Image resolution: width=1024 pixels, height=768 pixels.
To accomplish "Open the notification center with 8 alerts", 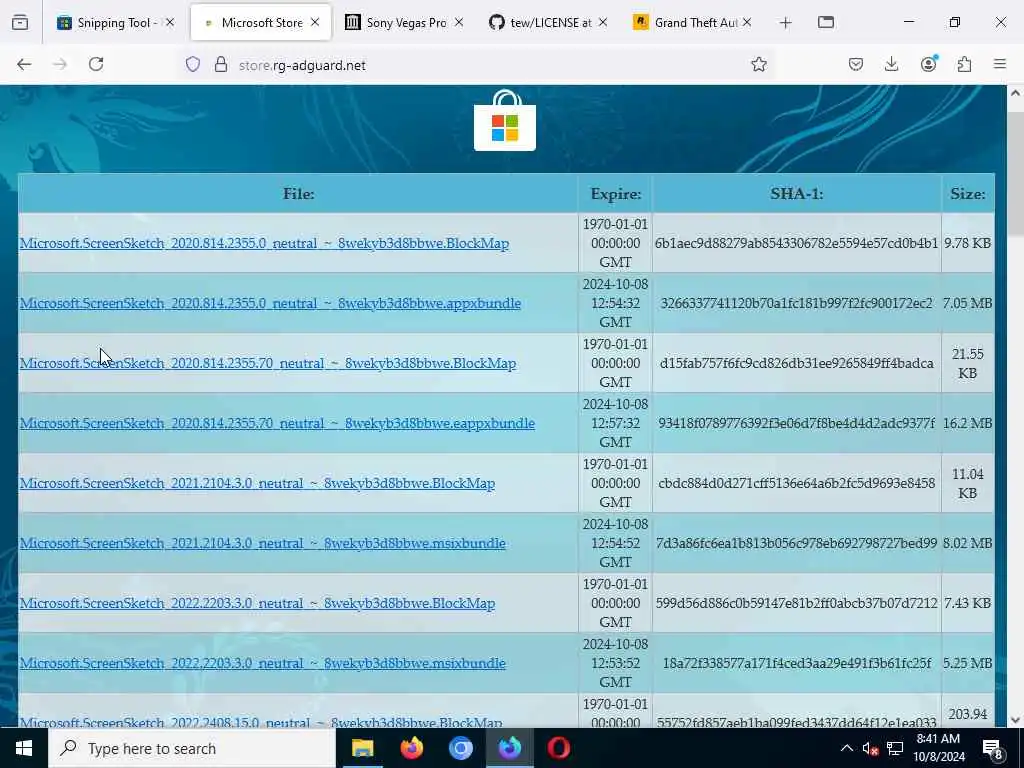I will pos(993,749).
